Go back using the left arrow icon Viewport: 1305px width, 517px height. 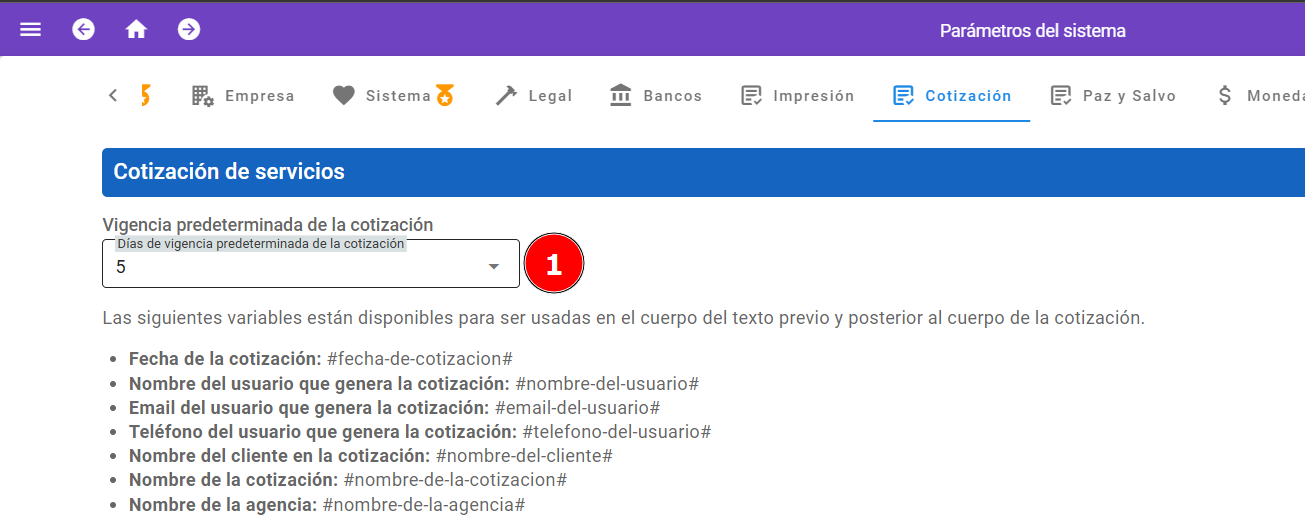84,30
